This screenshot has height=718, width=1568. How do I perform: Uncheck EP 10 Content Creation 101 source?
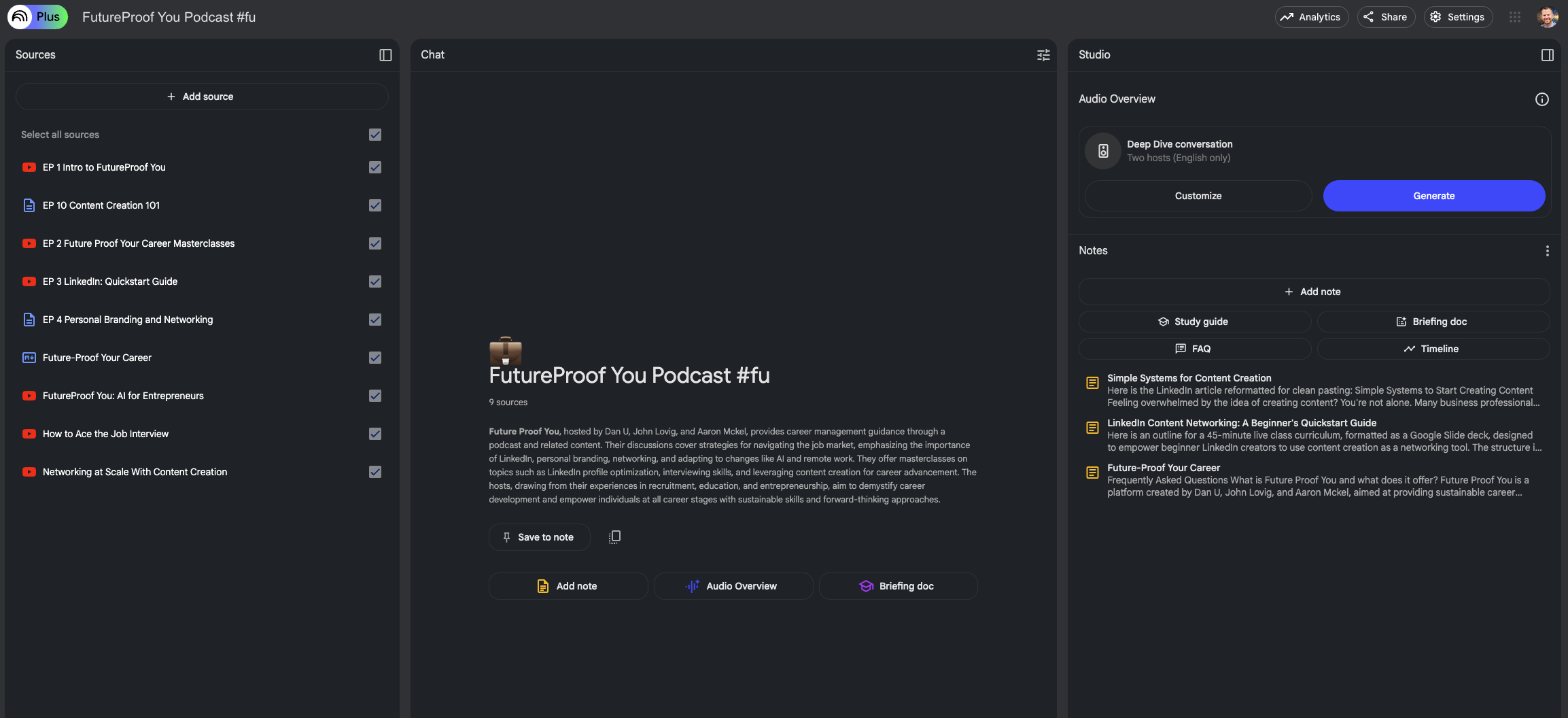click(x=375, y=205)
